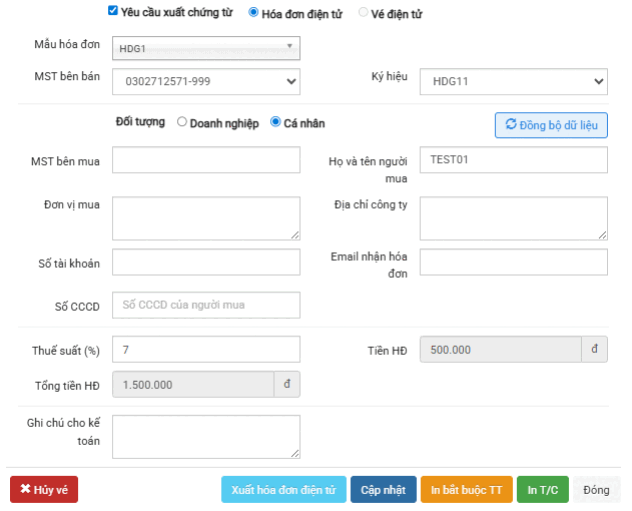This screenshot has height=511, width=632.
Task: Open the Mẫu hóa đơn dropdown
Action: [x=206, y=47]
